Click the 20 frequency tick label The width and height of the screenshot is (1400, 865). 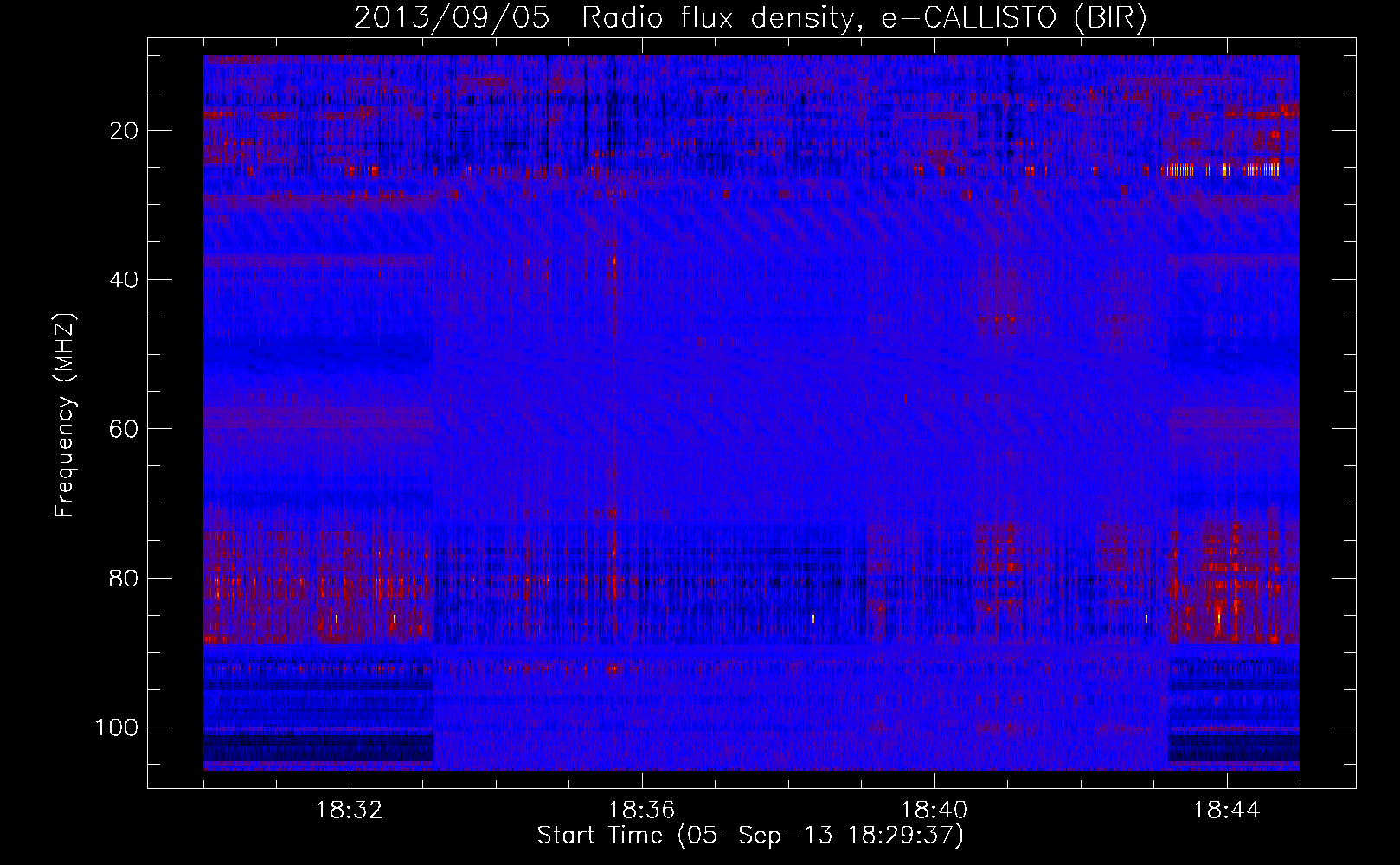tap(125, 131)
